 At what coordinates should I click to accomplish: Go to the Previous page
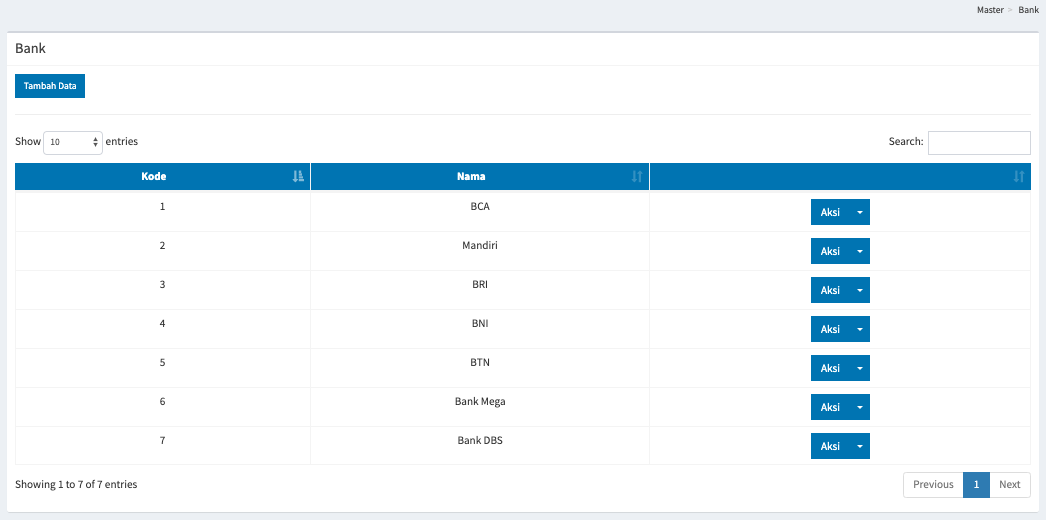click(933, 485)
